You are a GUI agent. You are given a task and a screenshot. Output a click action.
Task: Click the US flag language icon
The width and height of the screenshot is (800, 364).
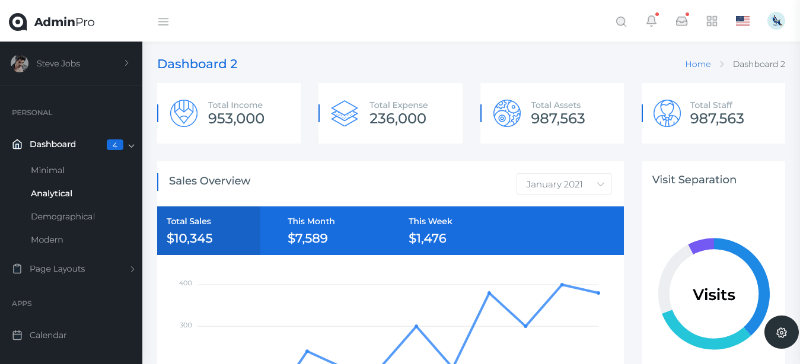click(743, 21)
